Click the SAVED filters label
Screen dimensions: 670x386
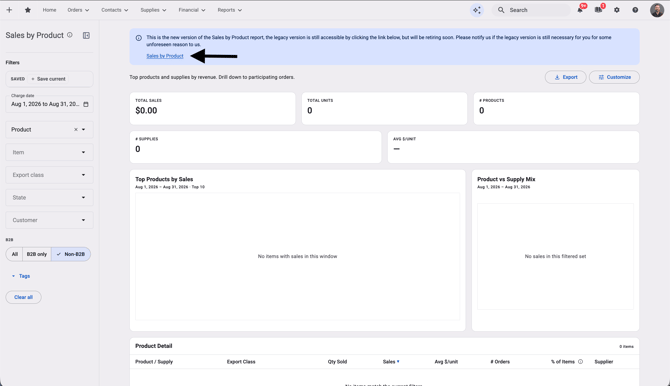tap(18, 79)
